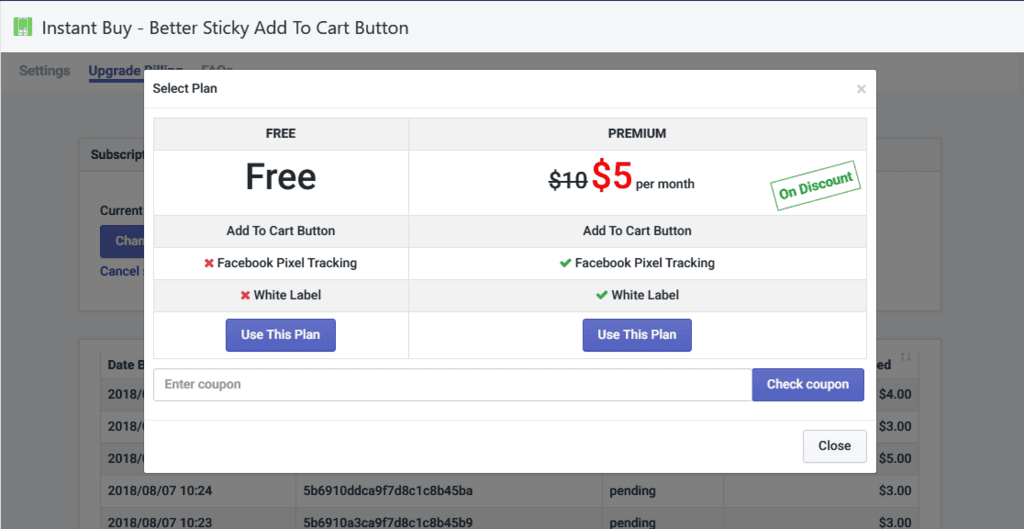Click red X beside White Label
This screenshot has width=1024, height=529.
[x=246, y=295]
